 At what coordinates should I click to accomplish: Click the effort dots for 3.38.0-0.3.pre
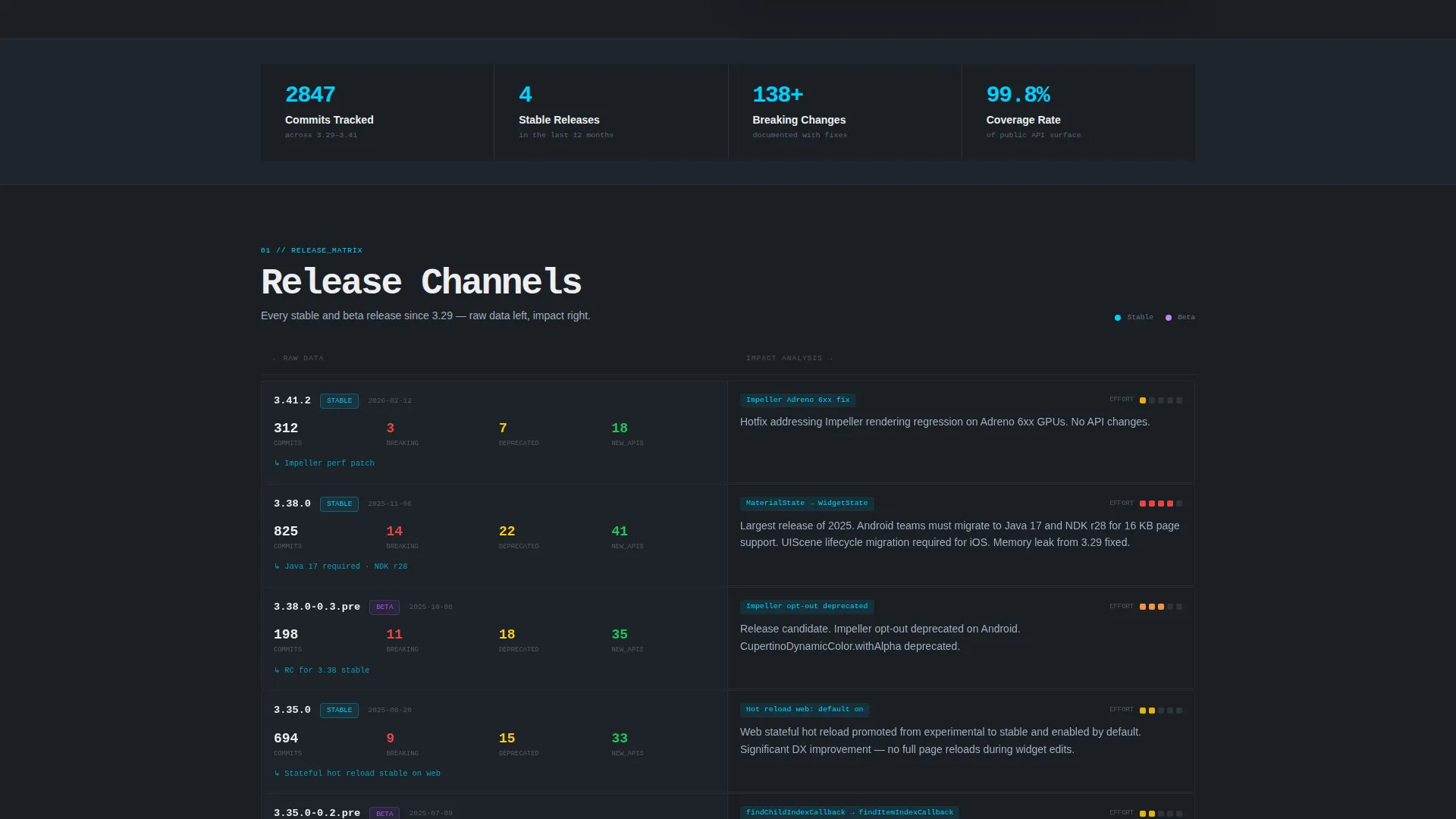click(x=1161, y=607)
